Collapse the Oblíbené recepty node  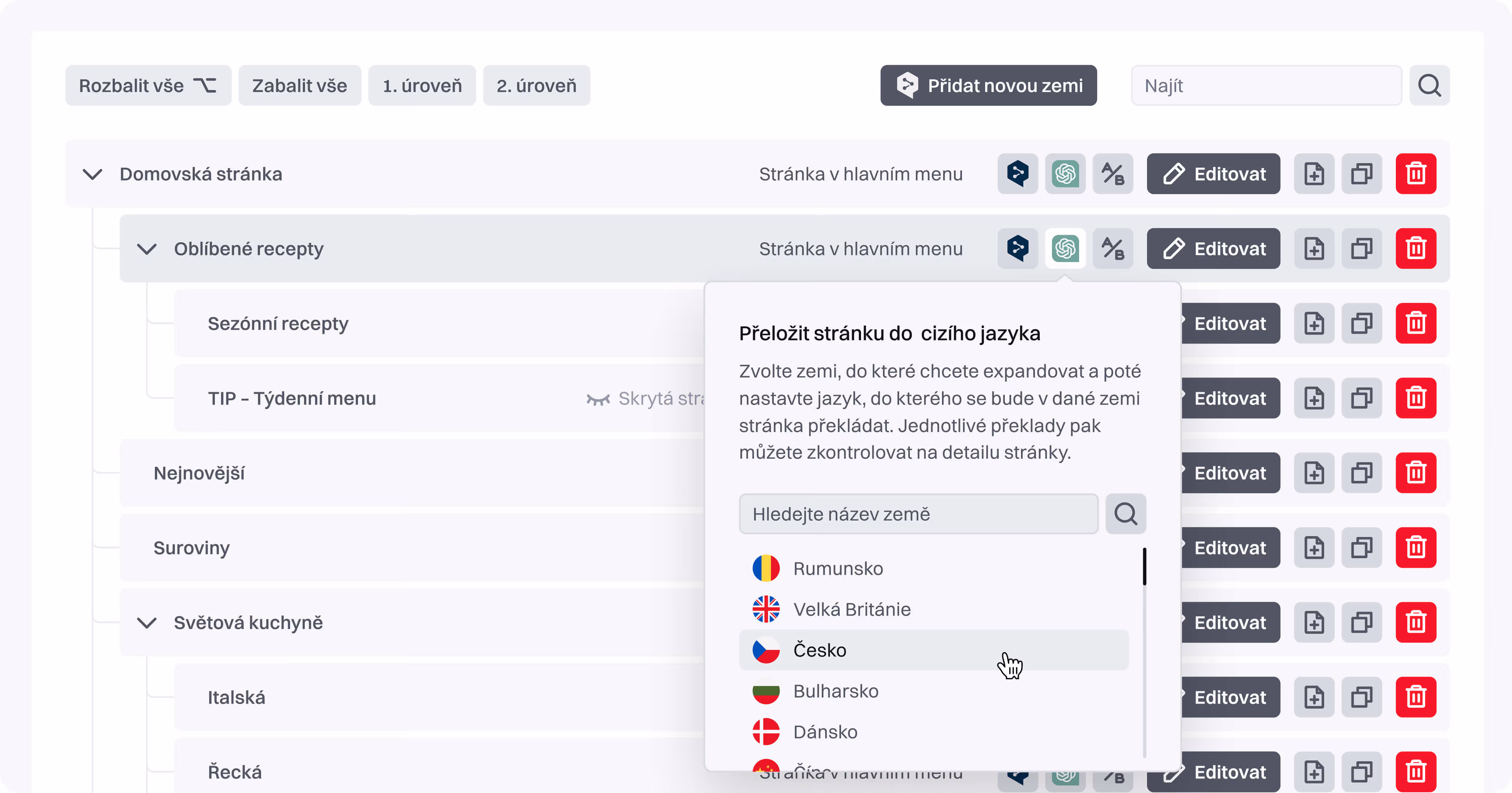coord(147,249)
